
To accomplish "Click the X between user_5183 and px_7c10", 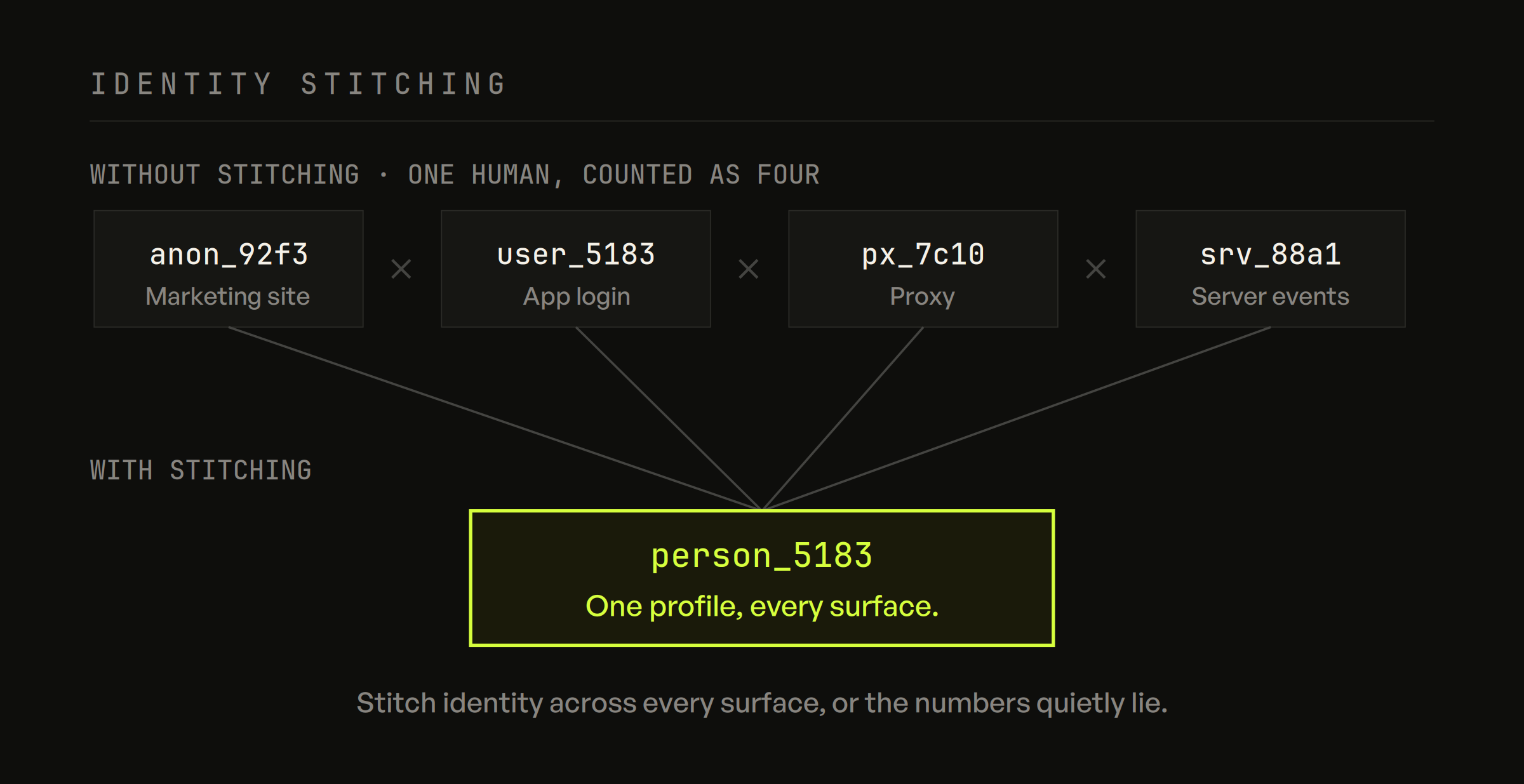I will point(749,269).
